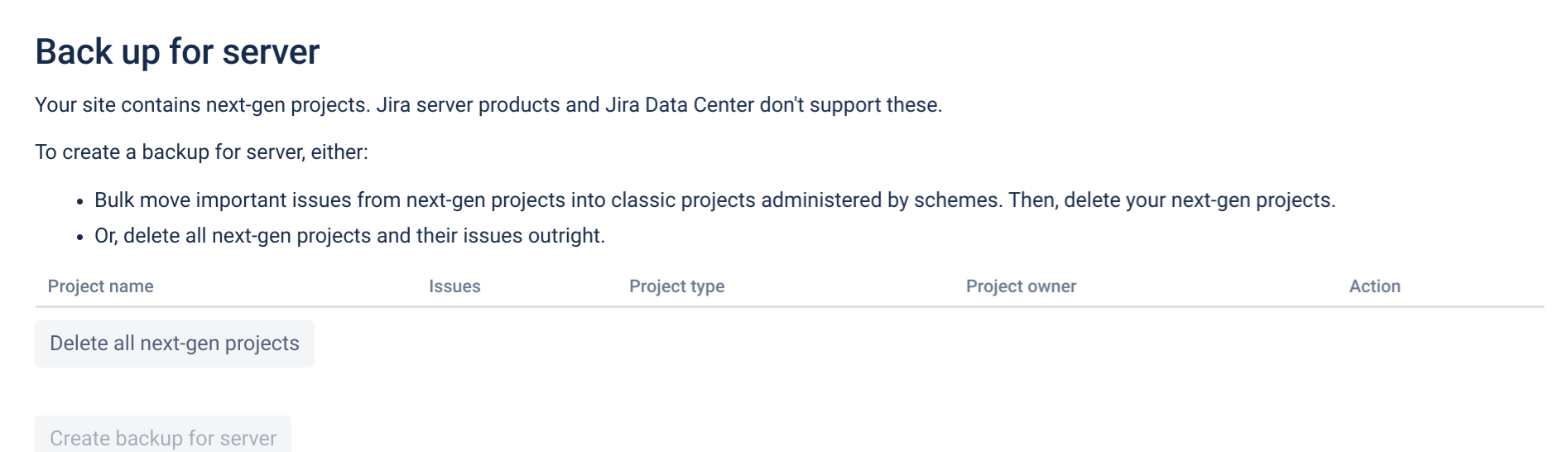Select the Bulk move important issues bullet text
The image size is (1568, 452).
[714, 200]
